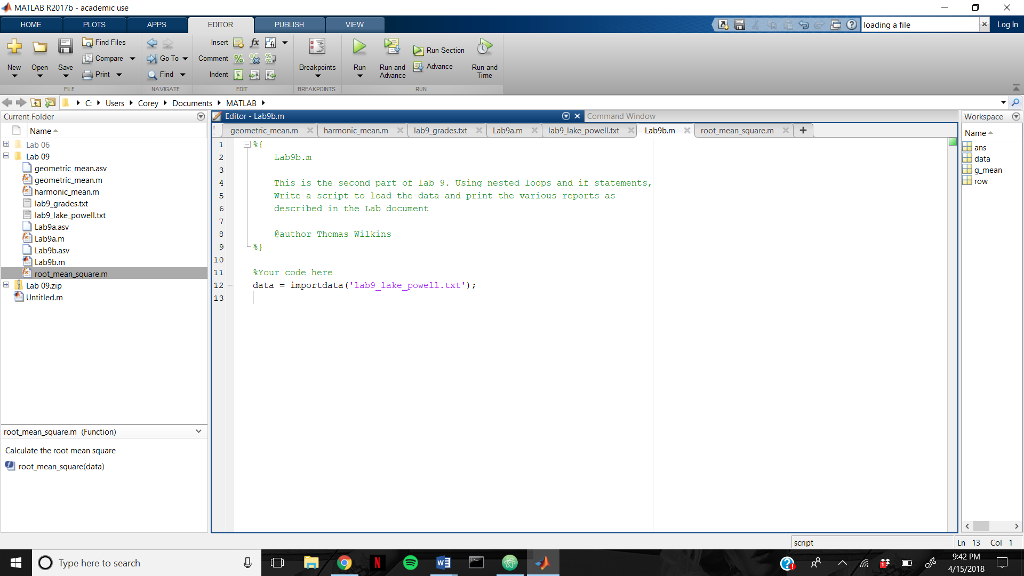Open Microsoft Word from the taskbar
The image size is (1024, 576).
pyautogui.click(x=443, y=563)
